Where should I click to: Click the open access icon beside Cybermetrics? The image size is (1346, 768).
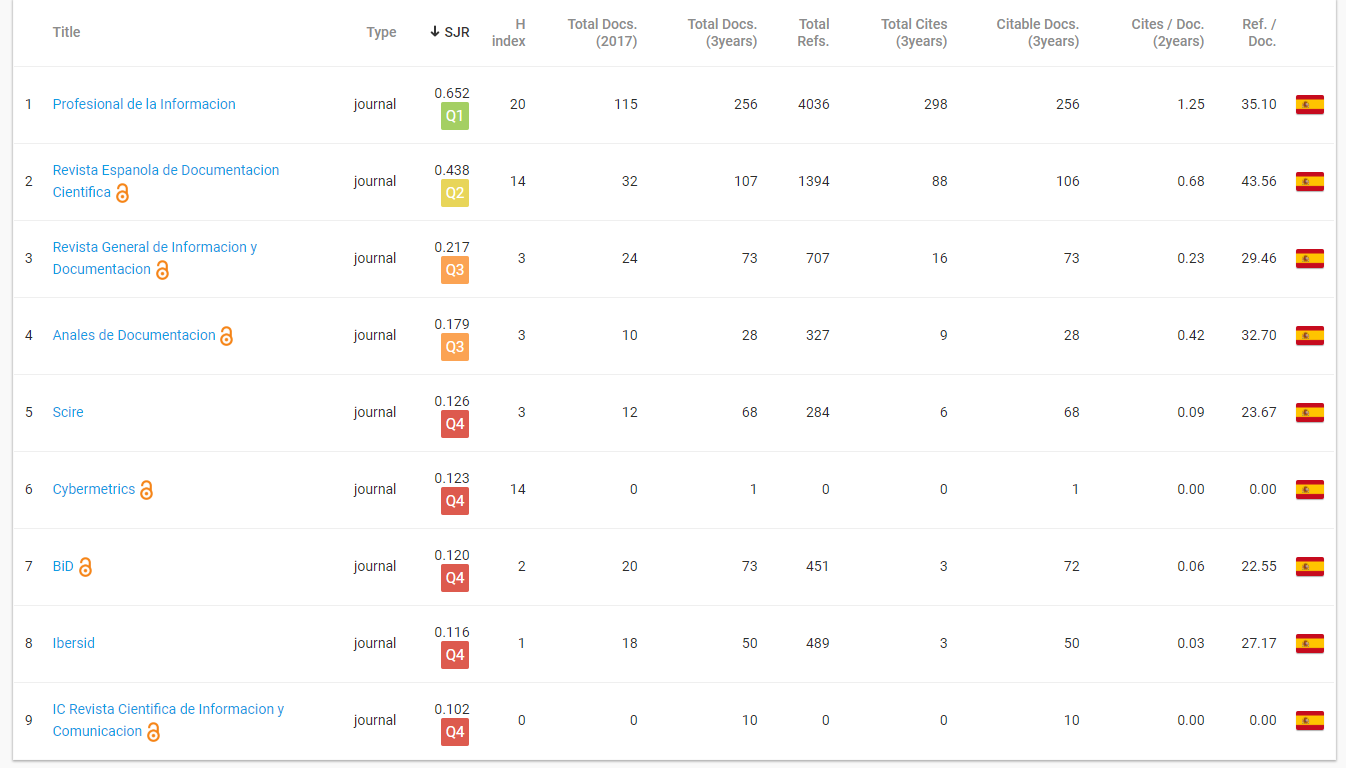point(147,490)
